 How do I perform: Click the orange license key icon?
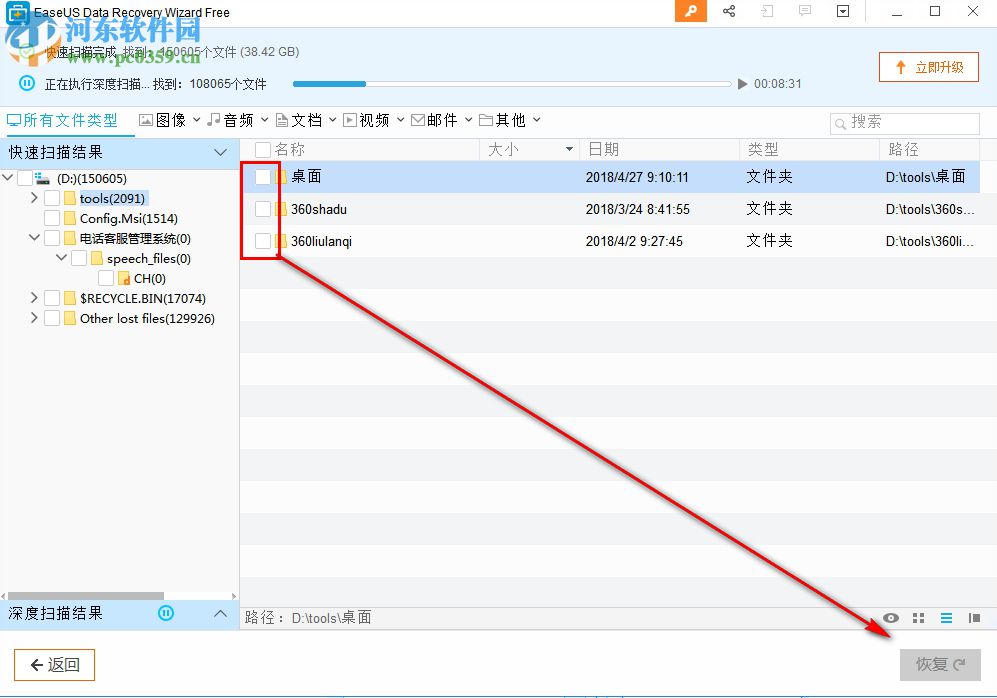coord(690,12)
